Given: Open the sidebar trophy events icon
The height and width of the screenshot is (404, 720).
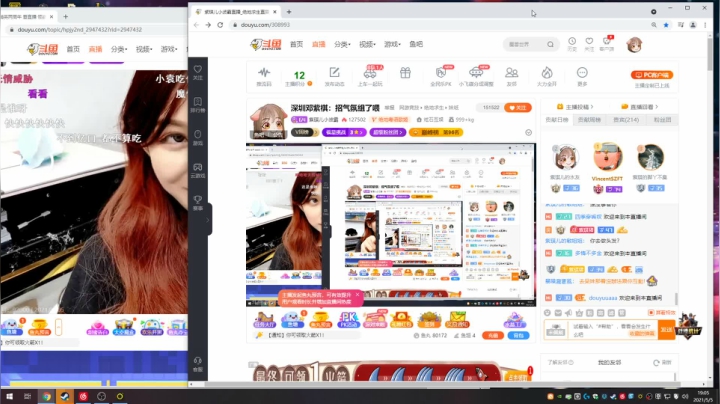Looking at the screenshot, I should click(198, 202).
